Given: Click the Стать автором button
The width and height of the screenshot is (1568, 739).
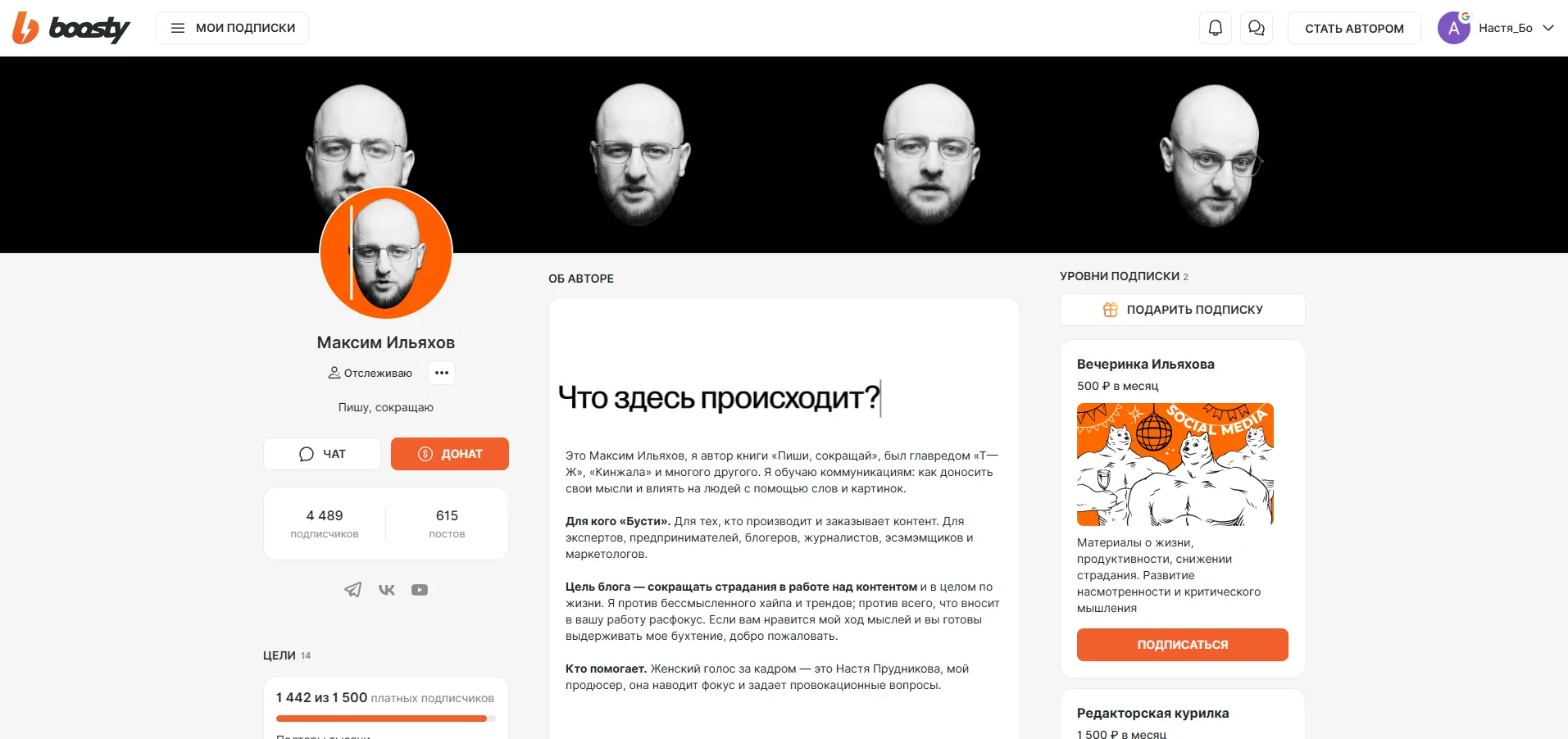Looking at the screenshot, I should 1354,28.
